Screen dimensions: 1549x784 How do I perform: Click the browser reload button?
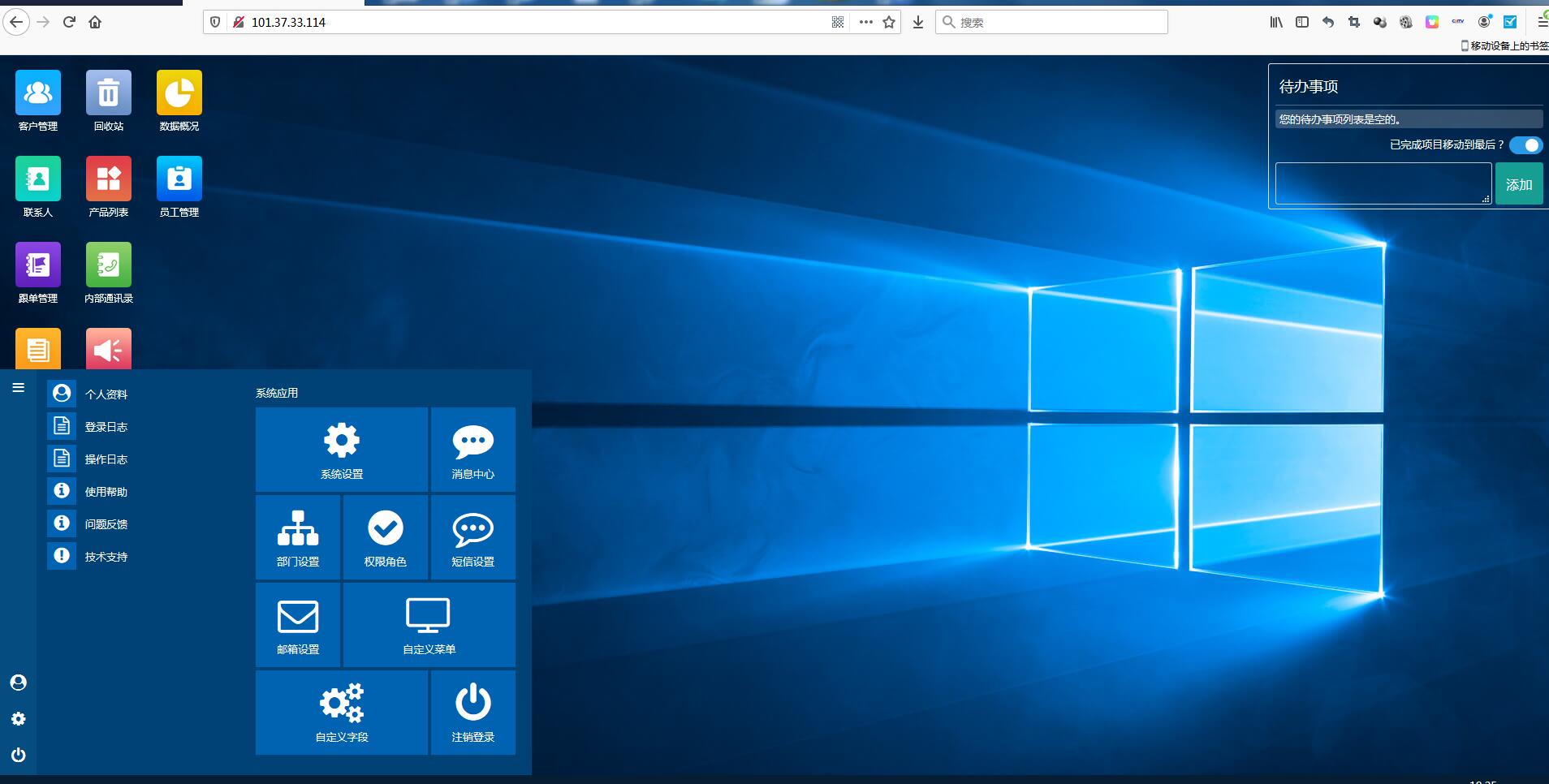pyautogui.click(x=69, y=22)
